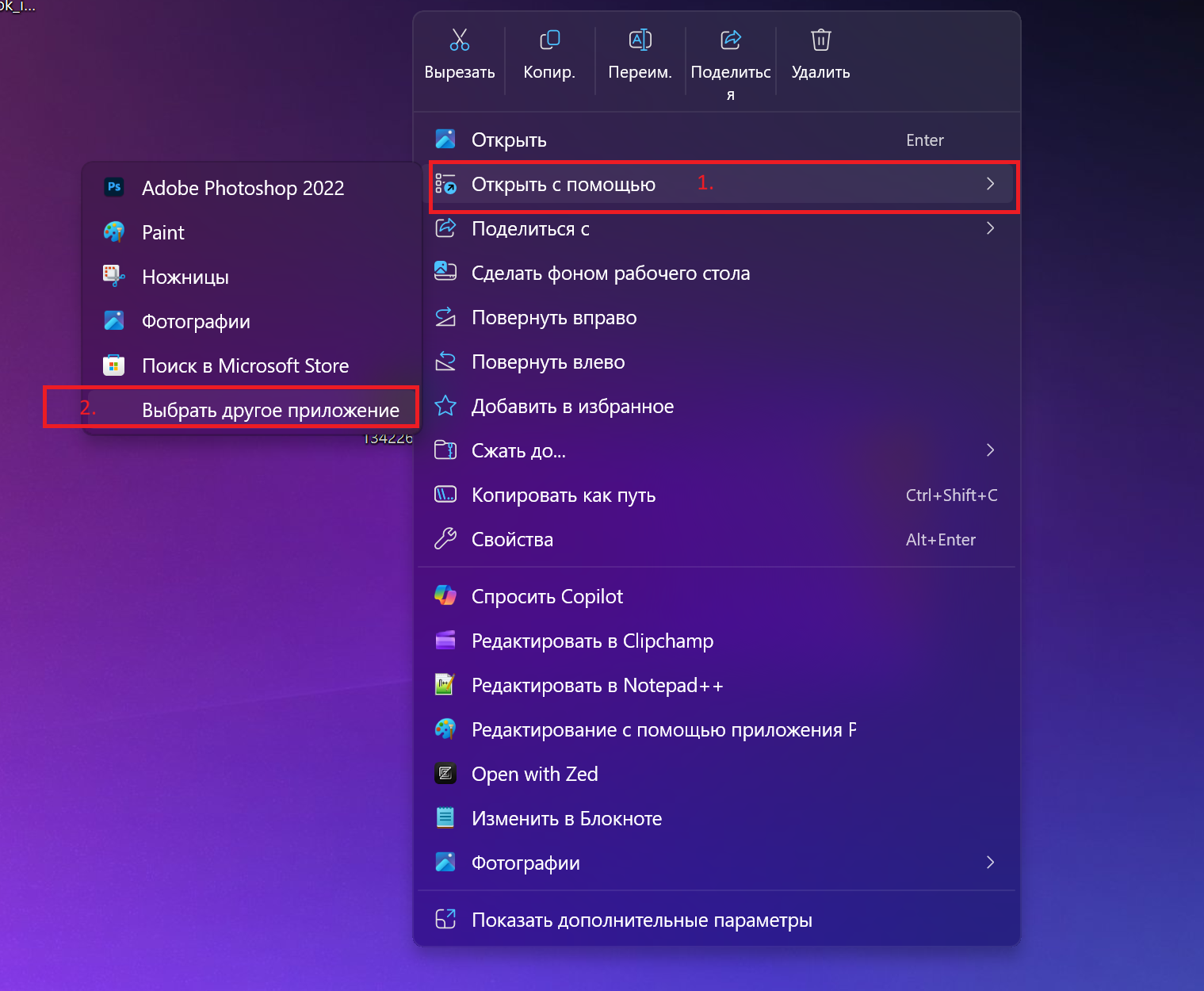The image size is (1204, 991).
Task: Choose Выбрать другое приложение
Action: click(x=252, y=409)
